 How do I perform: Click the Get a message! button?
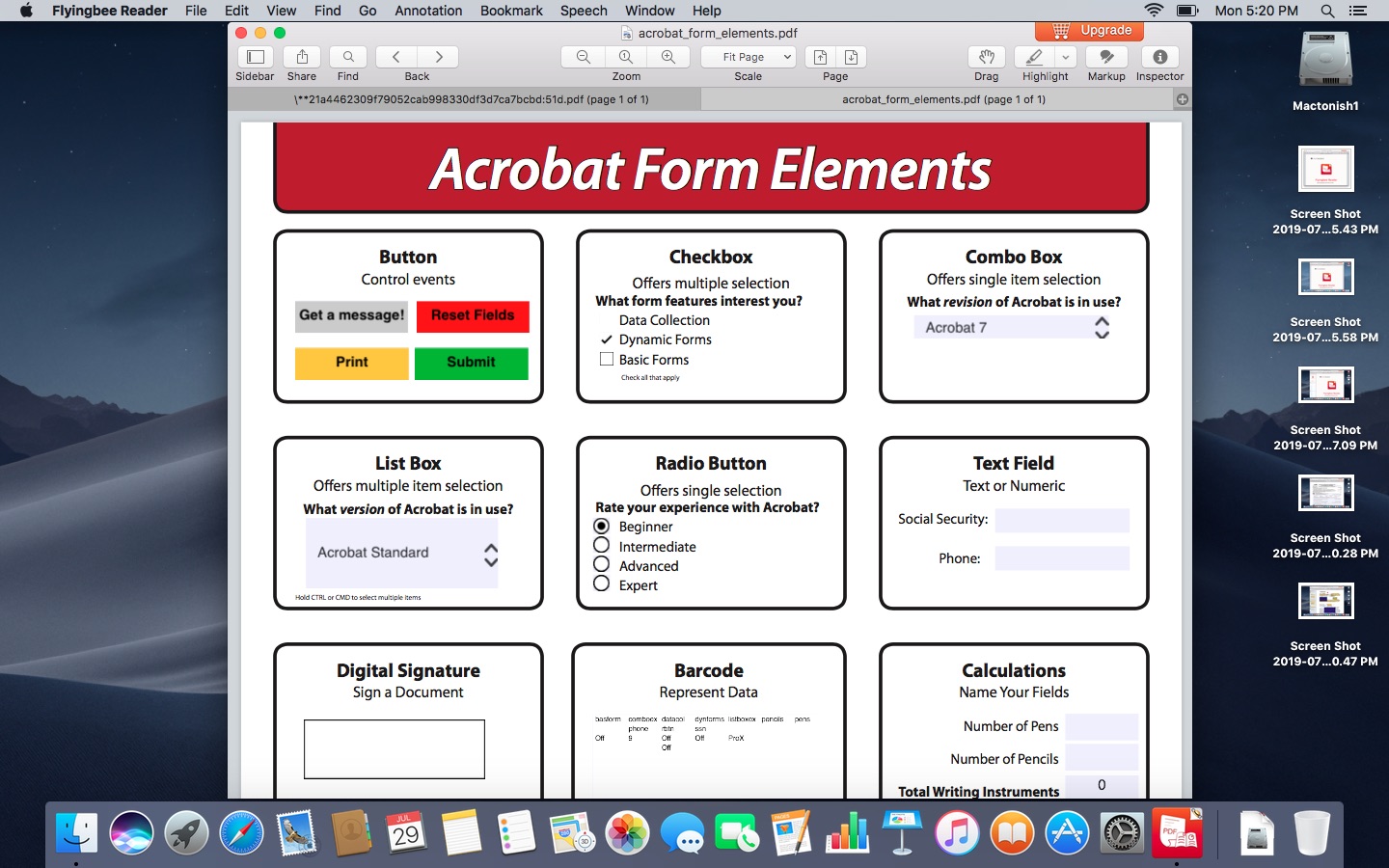[350, 316]
